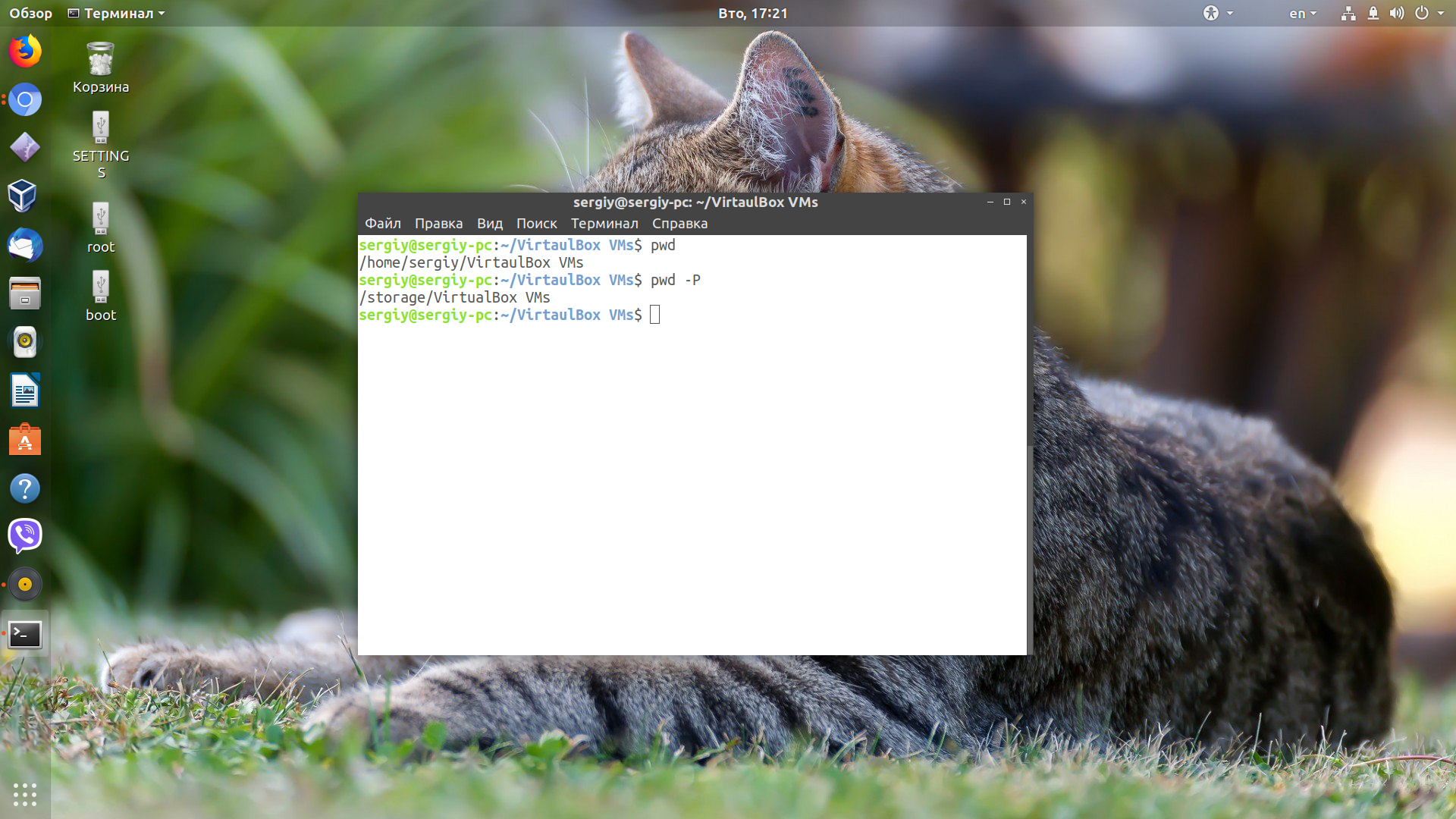This screenshot has height=819, width=1456.
Task: Launch Viber from the dock
Action: pos(25,536)
